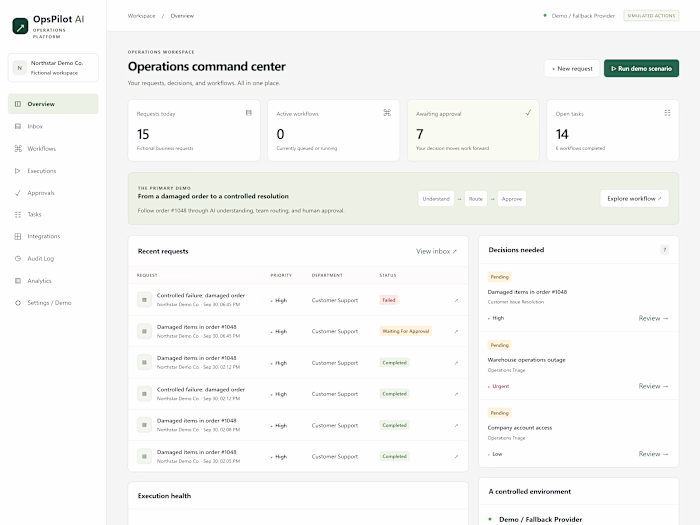
Task: Click the Route step chip
Action: [475, 199]
